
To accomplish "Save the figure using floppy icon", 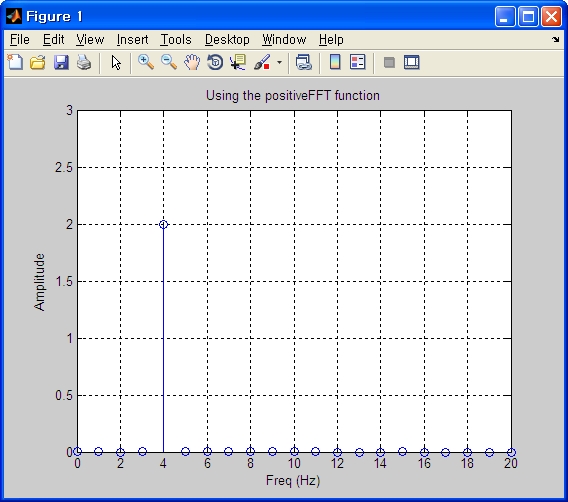I will [61, 62].
